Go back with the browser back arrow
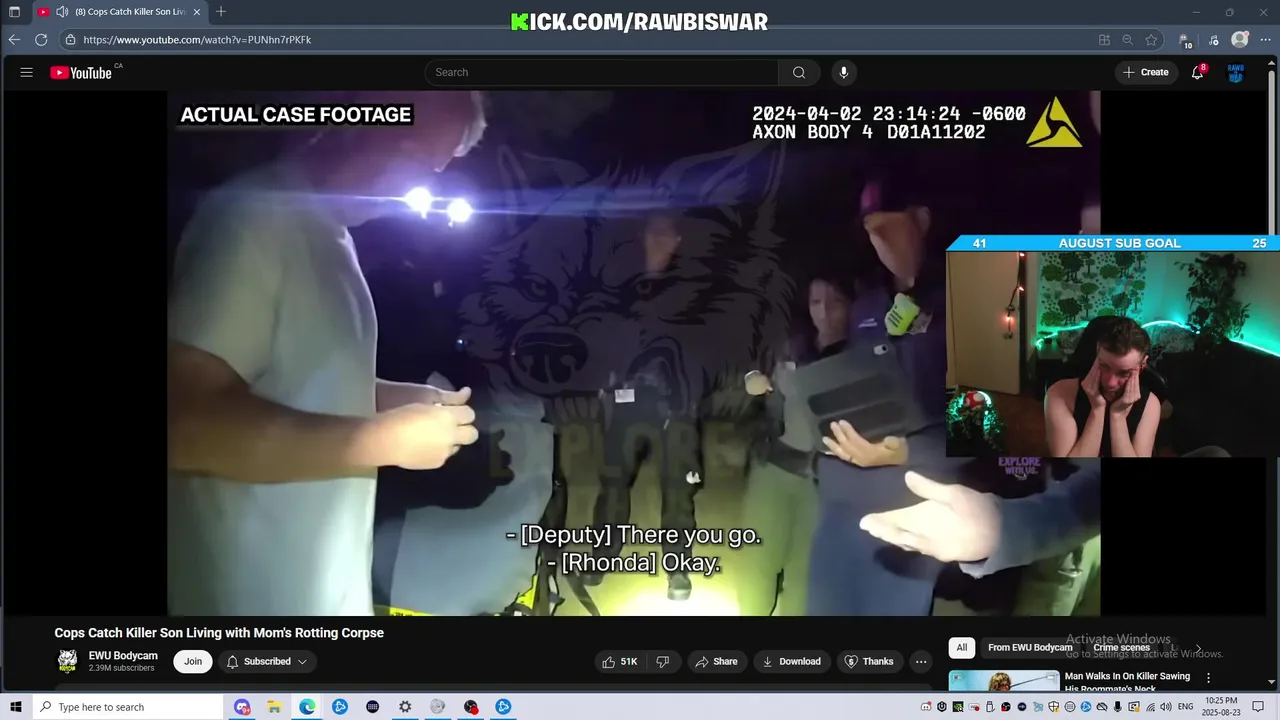The height and width of the screenshot is (720, 1280). 14,40
